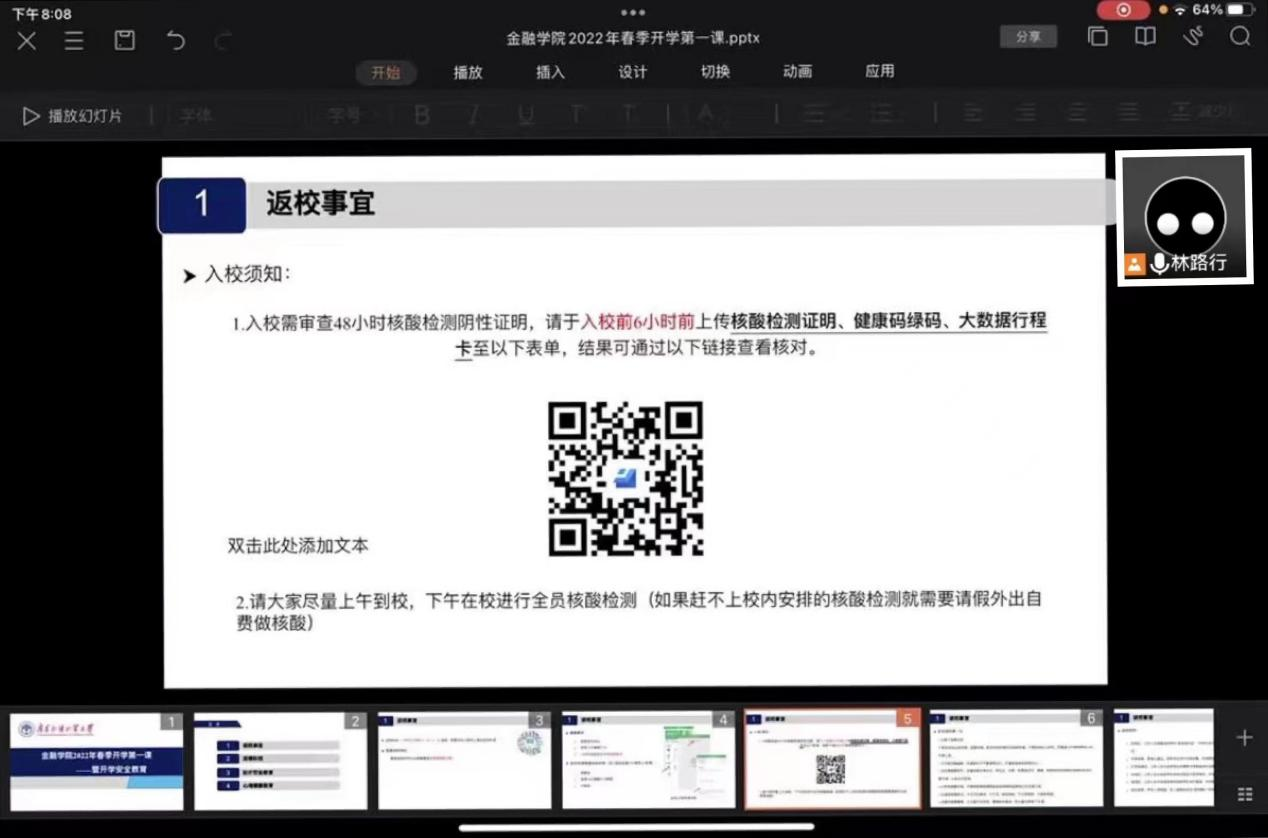
Task: Switch to the 动画 tab
Action: click(797, 72)
